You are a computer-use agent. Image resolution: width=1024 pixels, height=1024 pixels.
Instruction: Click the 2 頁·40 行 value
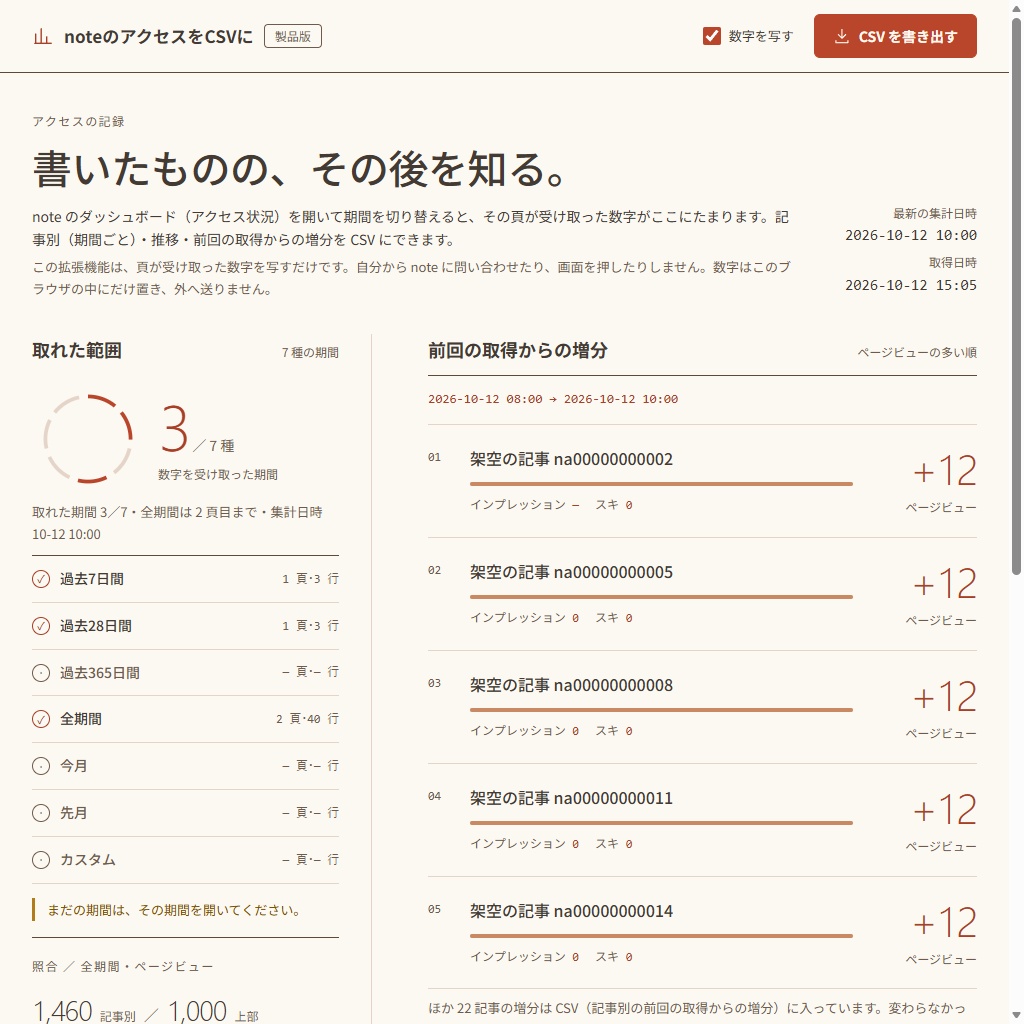pyautogui.click(x=307, y=719)
